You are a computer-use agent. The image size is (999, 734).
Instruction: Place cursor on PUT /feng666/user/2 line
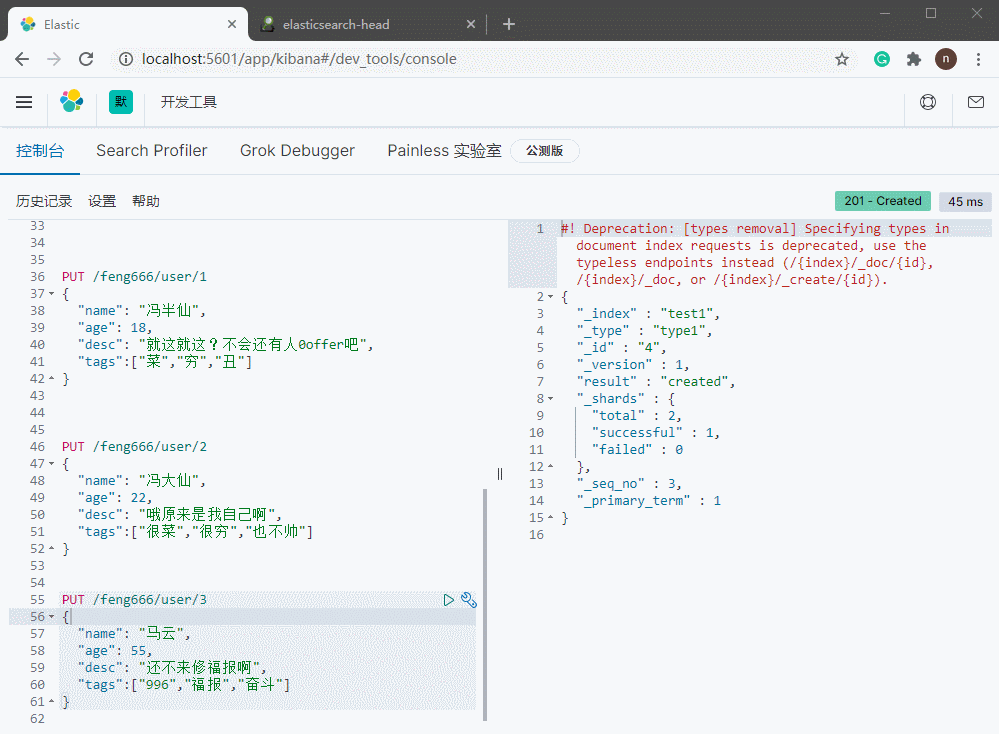134,447
